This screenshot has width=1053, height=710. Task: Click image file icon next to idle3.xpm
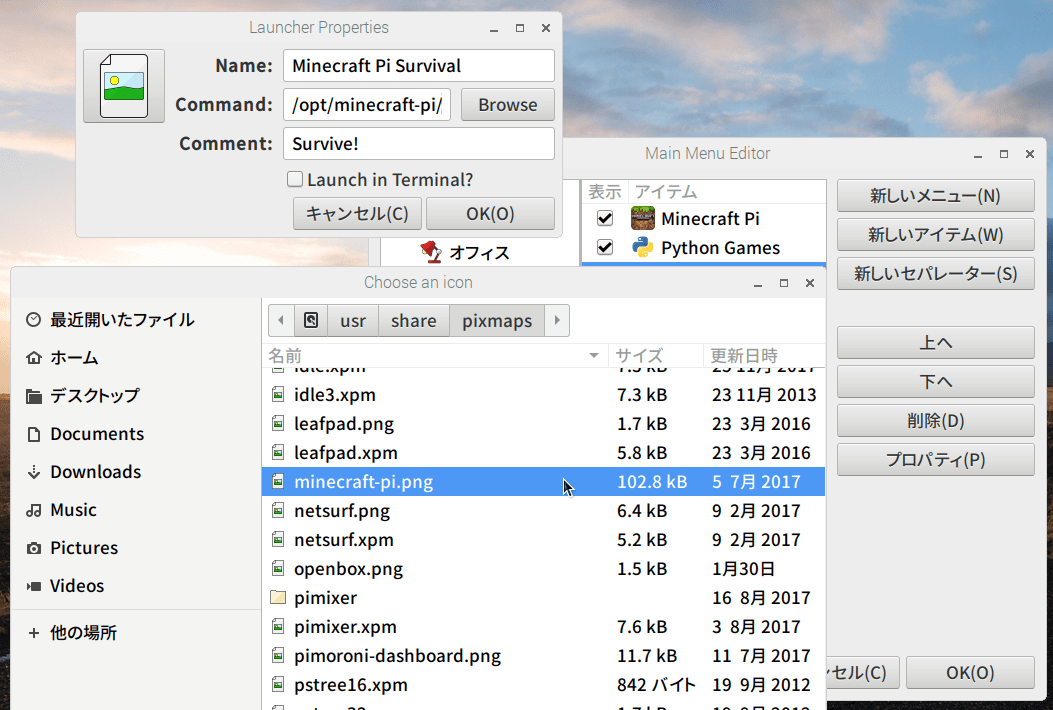(278, 394)
